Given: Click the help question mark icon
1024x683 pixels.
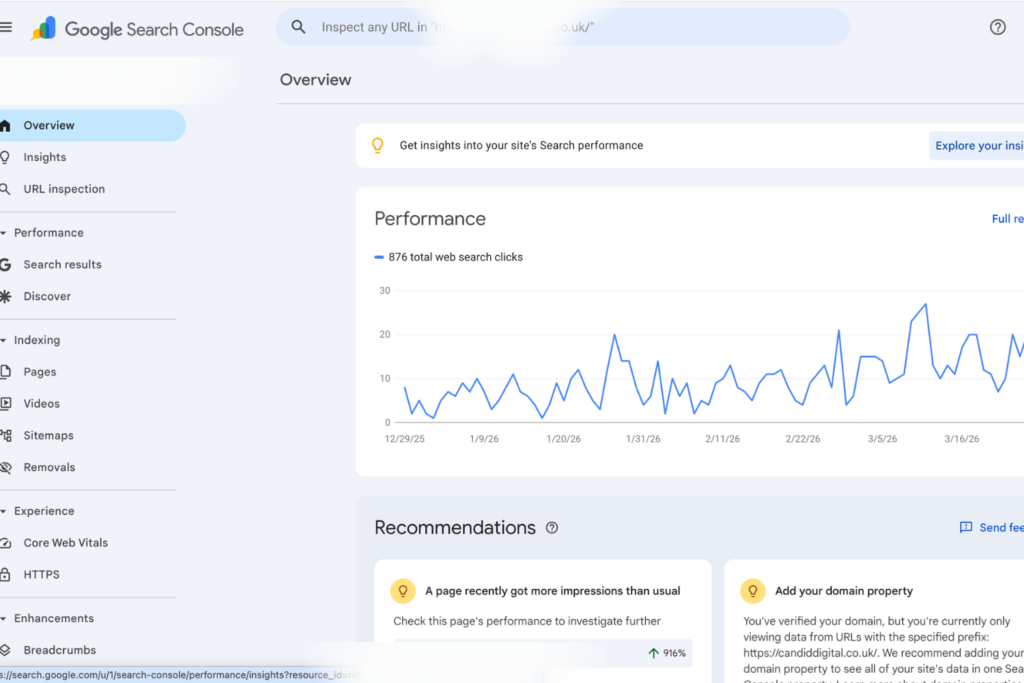Looking at the screenshot, I should (x=997, y=27).
